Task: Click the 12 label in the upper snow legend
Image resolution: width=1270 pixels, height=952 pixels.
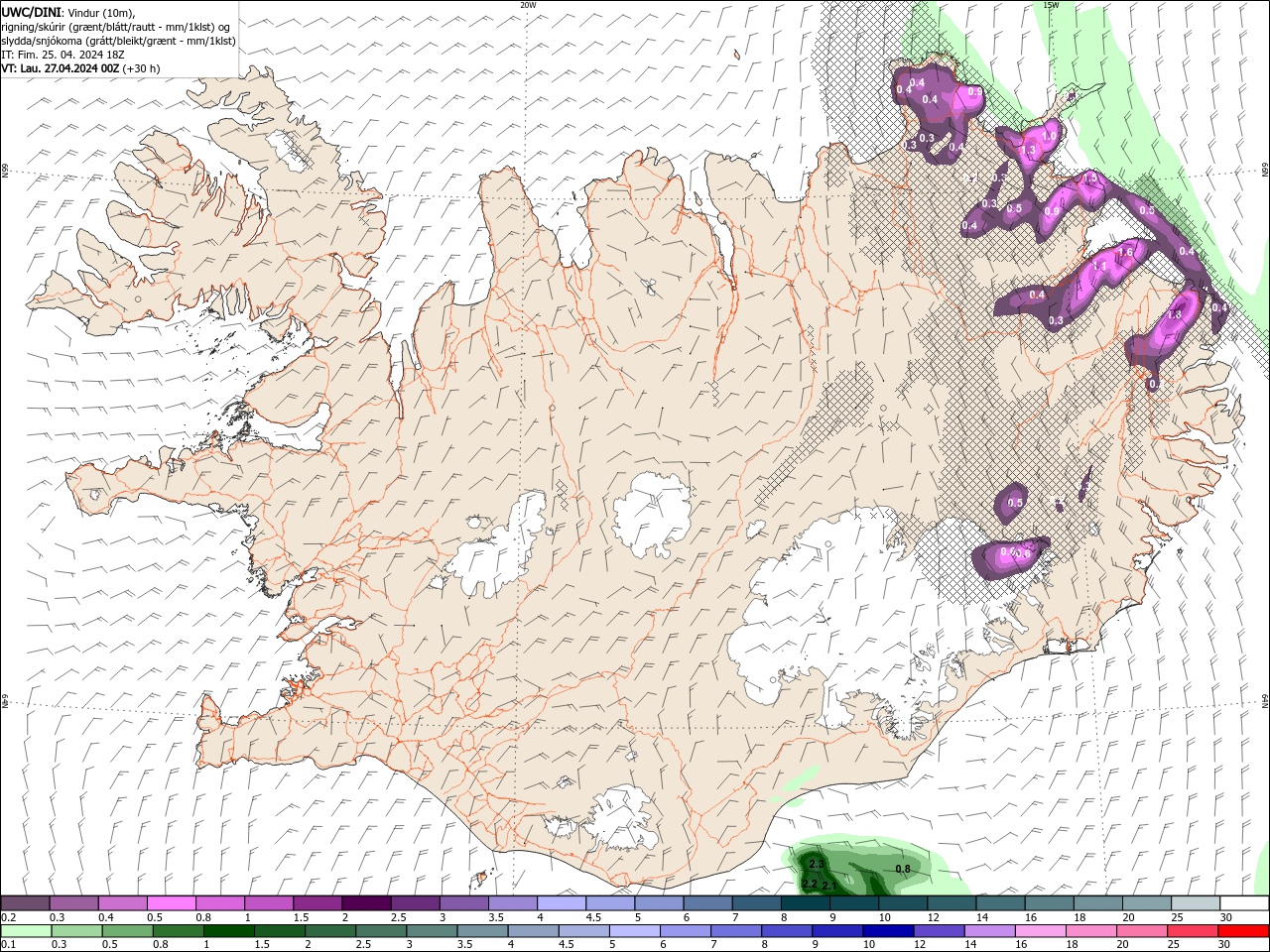Action: pyautogui.click(x=933, y=917)
